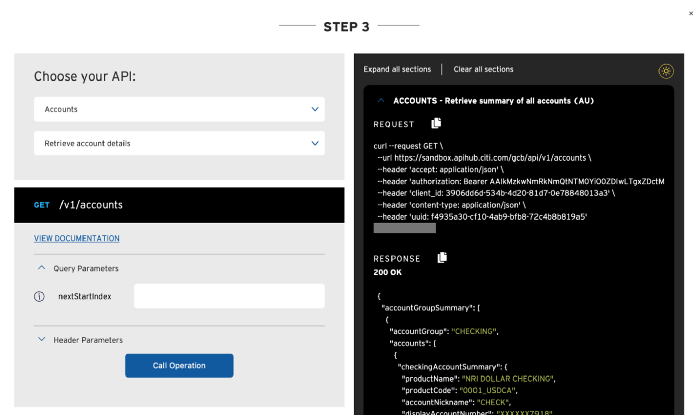
Task: Click the gray scrollbar under the request
Action: pyautogui.click(x=404, y=228)
